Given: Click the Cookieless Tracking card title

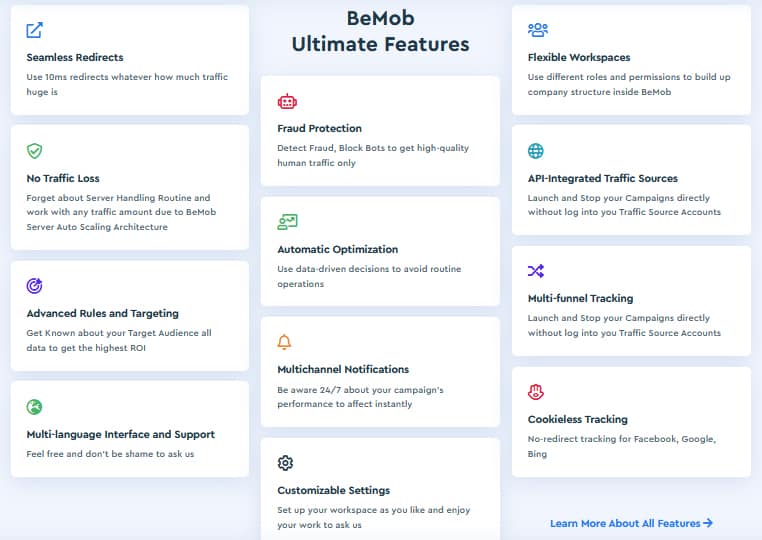Looking at the screenshot, I should point(578,419).
